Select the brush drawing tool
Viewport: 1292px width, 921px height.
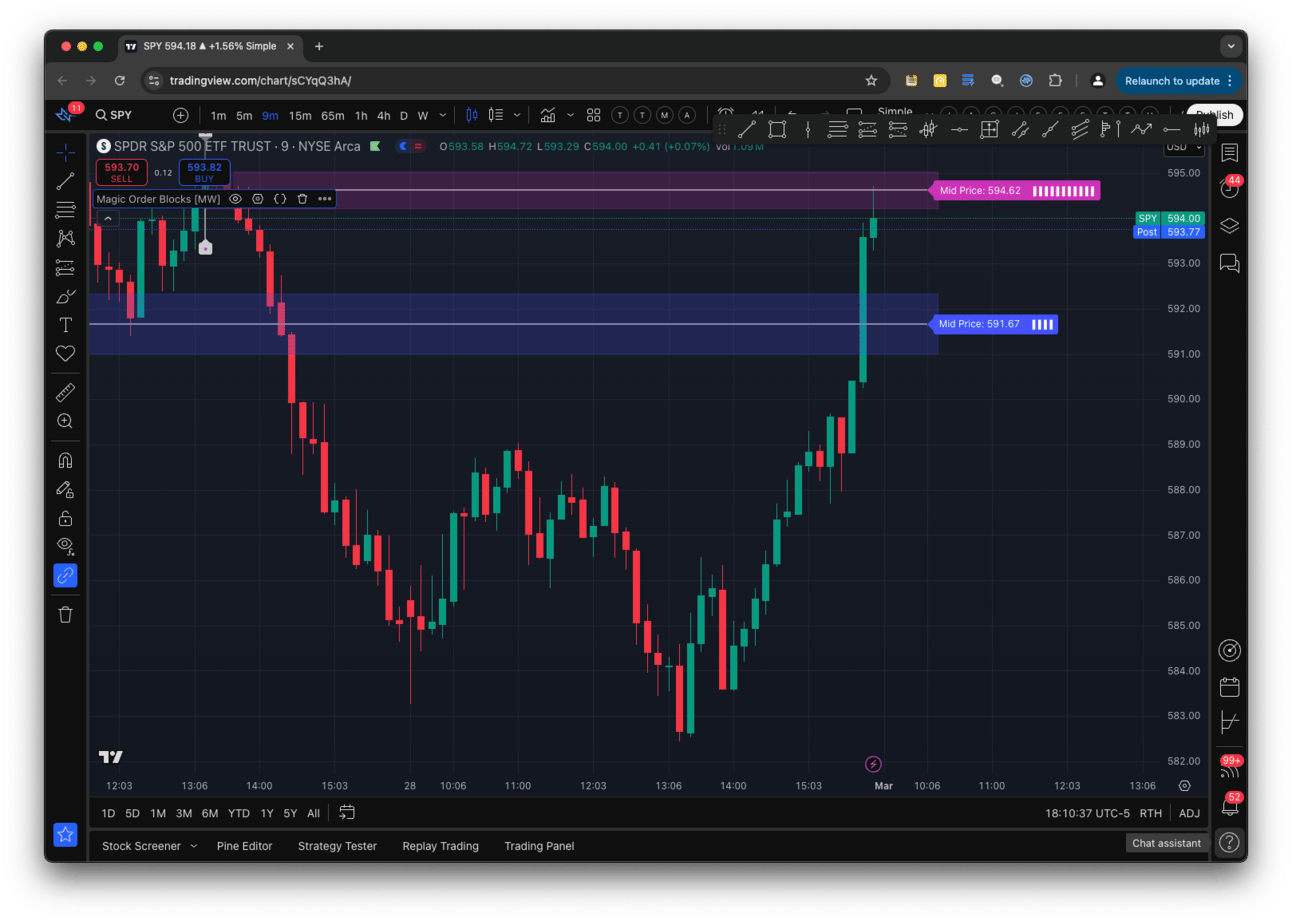(x=65, y=296)
